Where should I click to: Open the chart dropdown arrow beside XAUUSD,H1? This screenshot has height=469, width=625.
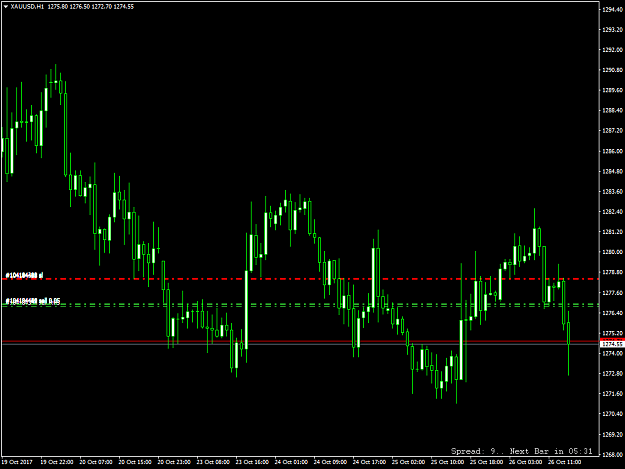tap(6, 7)
